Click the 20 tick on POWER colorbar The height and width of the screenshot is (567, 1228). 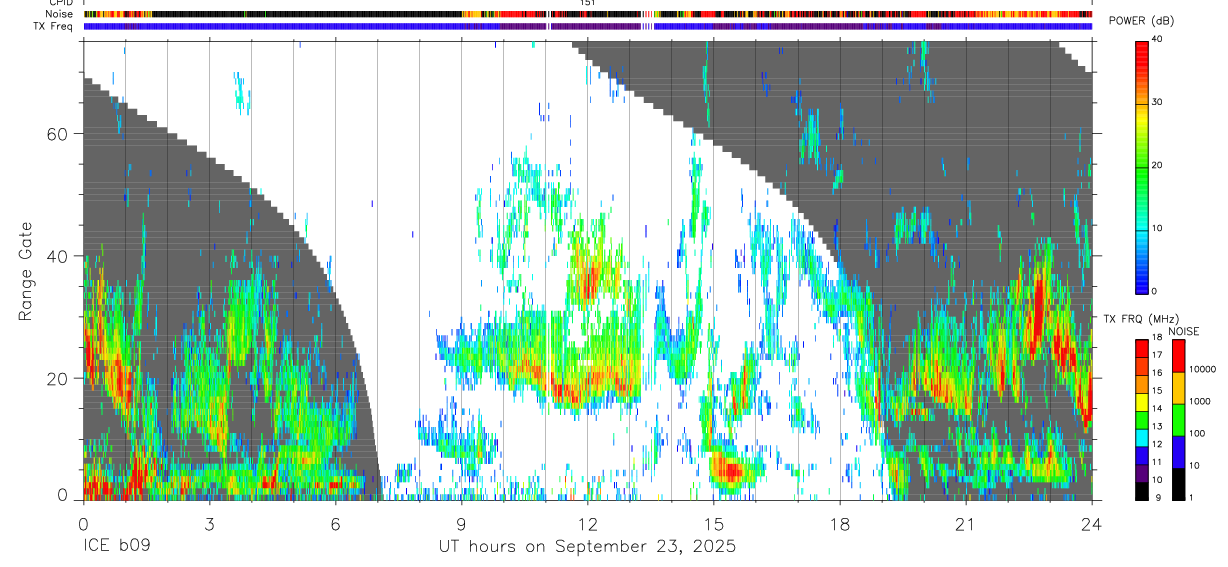coord(1158,165)
